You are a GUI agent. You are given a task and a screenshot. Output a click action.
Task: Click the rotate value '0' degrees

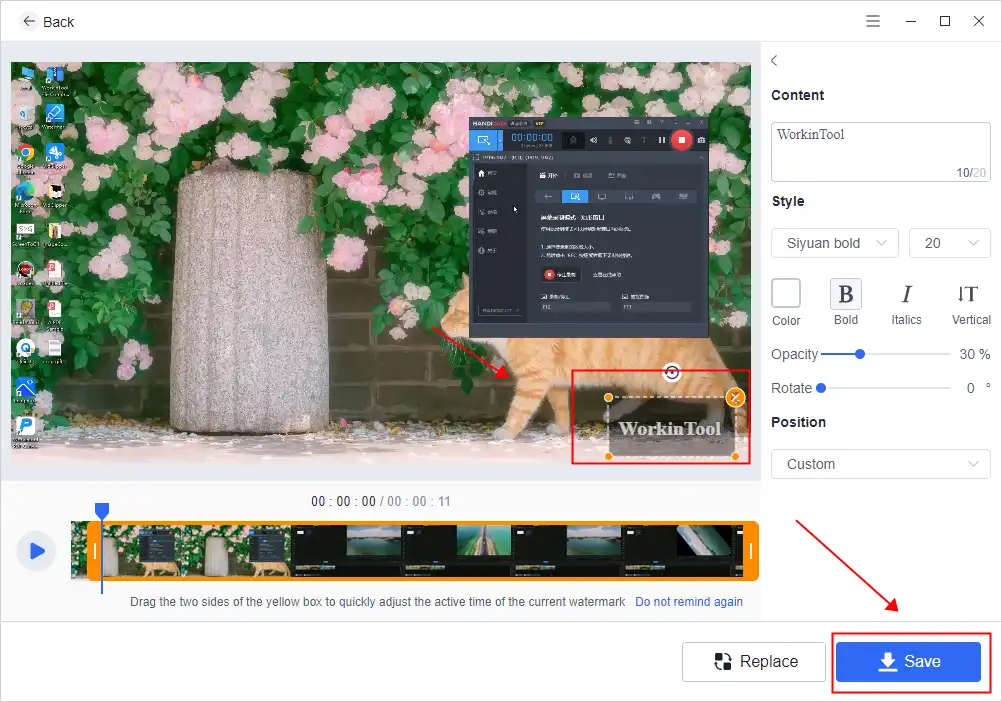coord(971,388)
